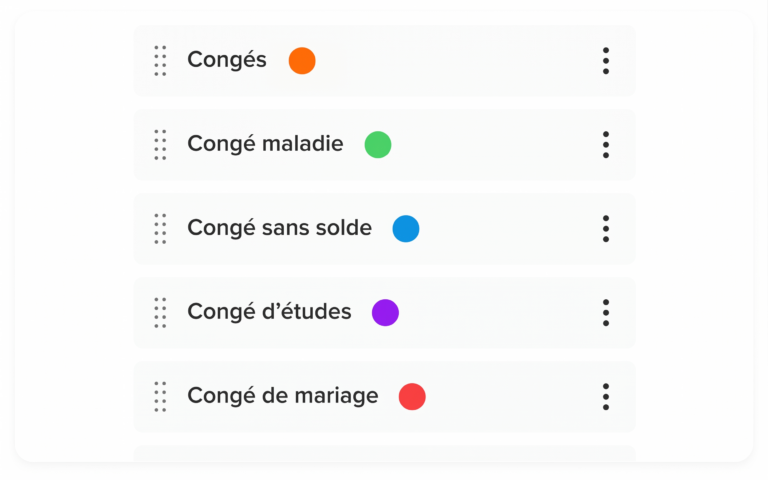The image size is (768, 480).
Task: Click the green color dot for Congé maladie
Action: [378, 144]
